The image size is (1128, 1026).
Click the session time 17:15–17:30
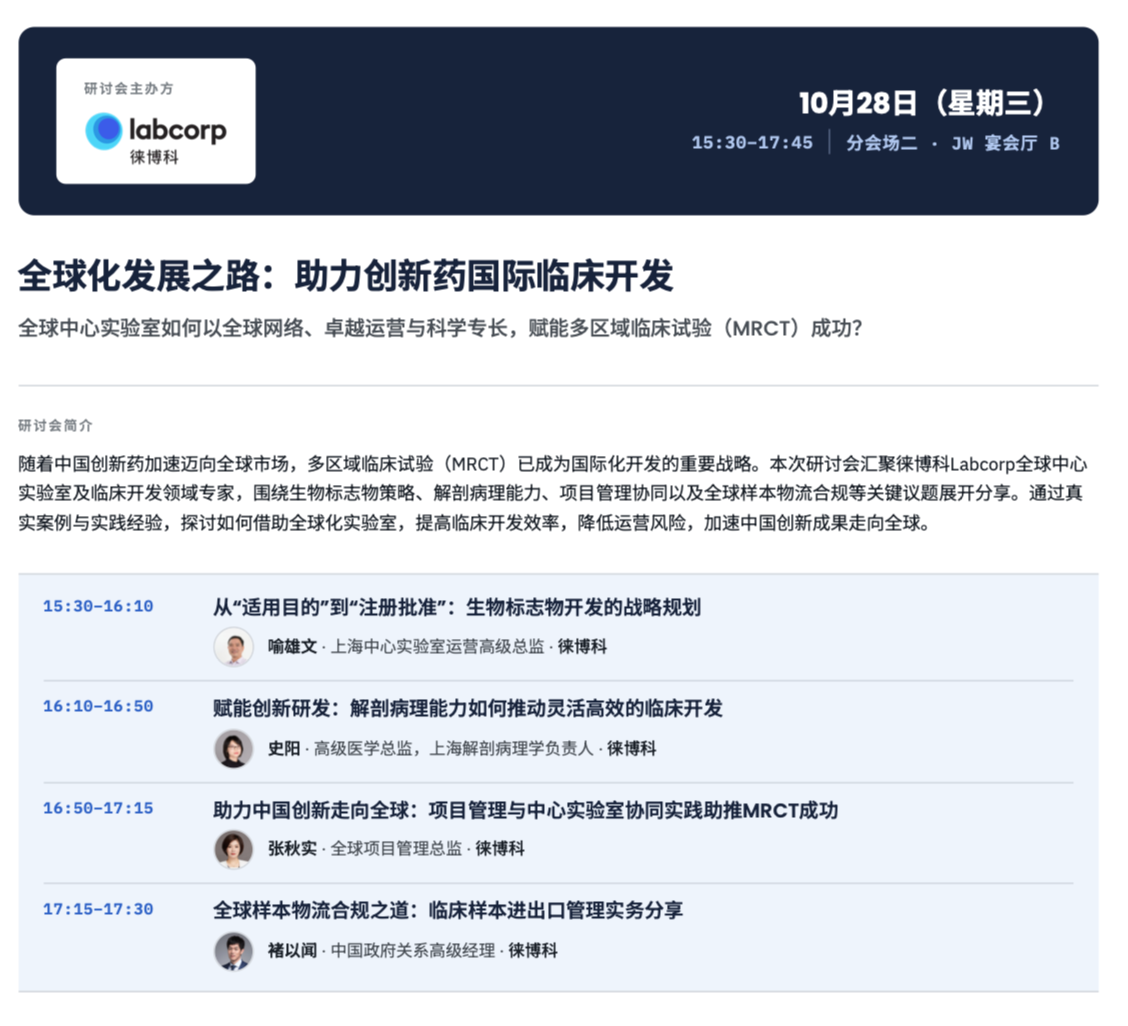pos(98,909)
